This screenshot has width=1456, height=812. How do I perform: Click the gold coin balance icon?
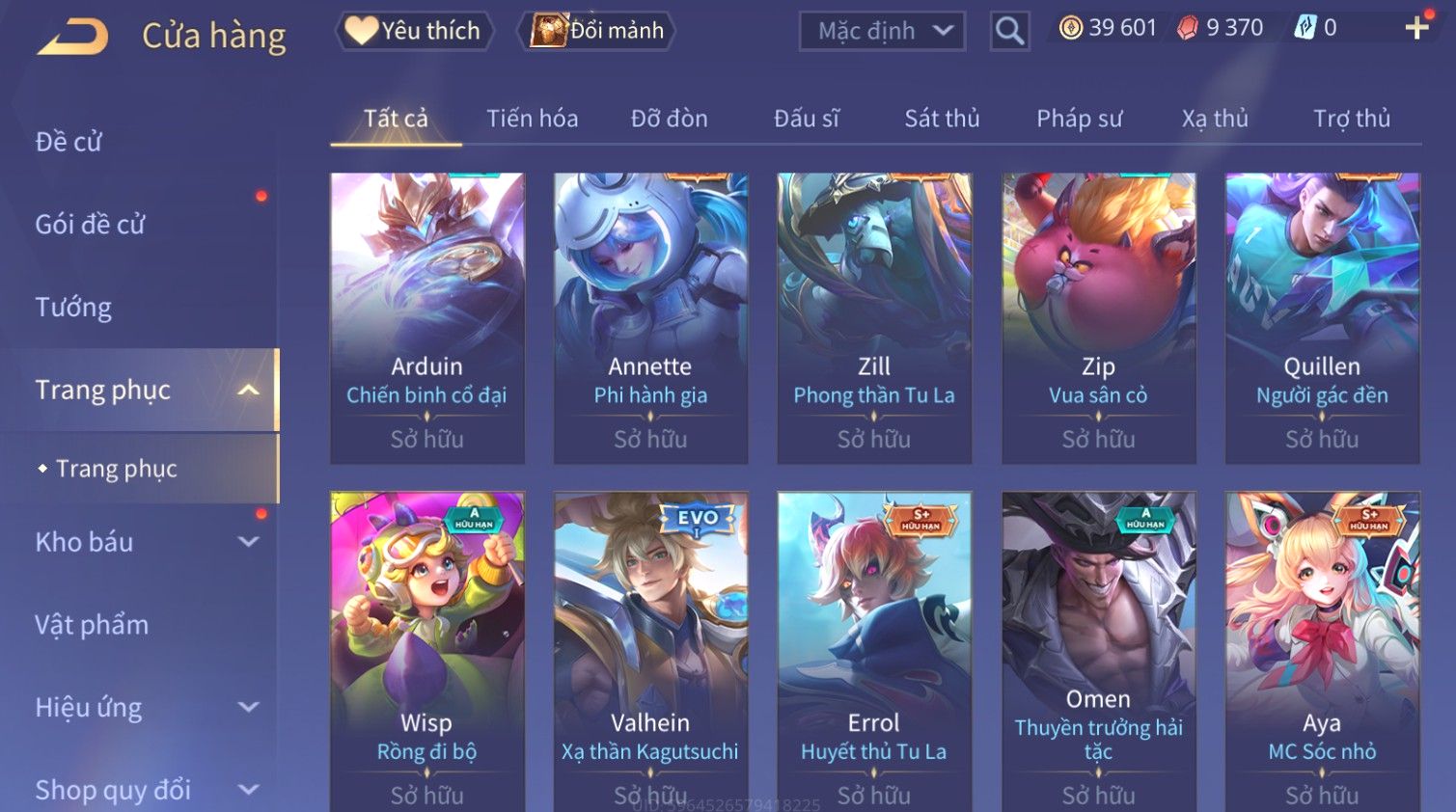coord(1070,28)
